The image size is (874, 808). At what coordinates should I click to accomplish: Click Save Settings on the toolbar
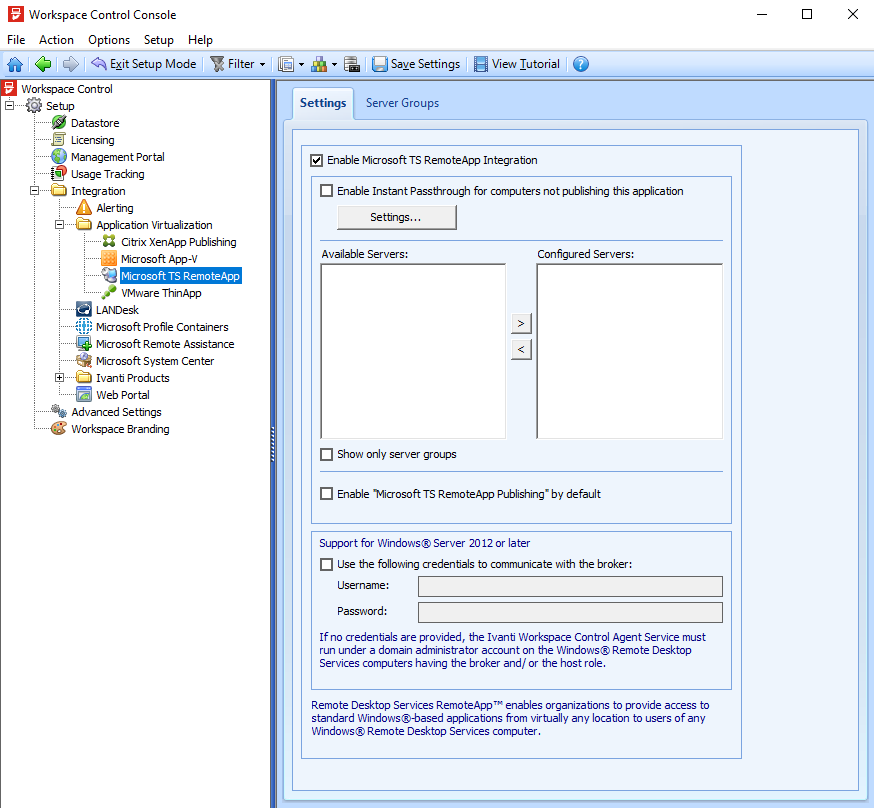(x=416, y=63)
